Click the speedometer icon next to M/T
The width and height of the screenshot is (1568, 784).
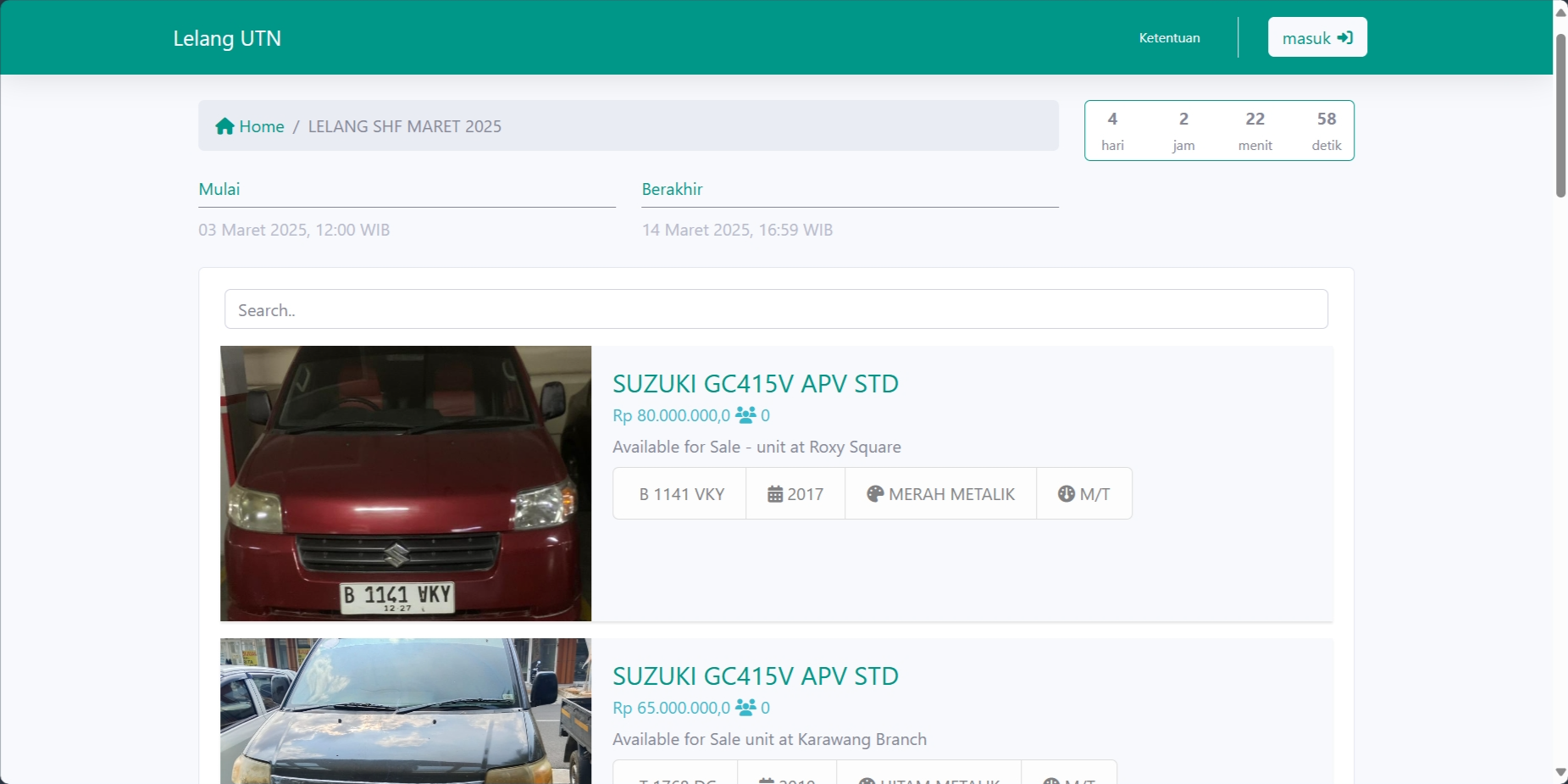click(1066, 492)
